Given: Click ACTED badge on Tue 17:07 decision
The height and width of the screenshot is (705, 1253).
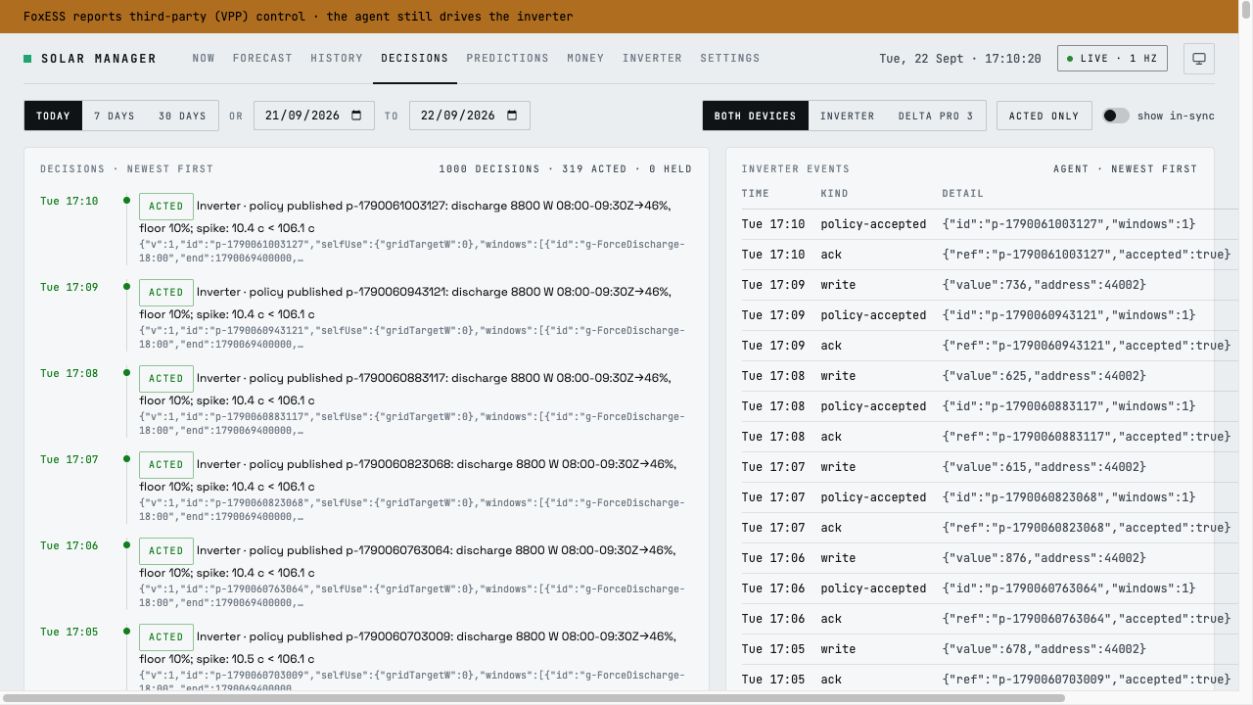Looking at the screenshot, I should (x=166, y=464).
